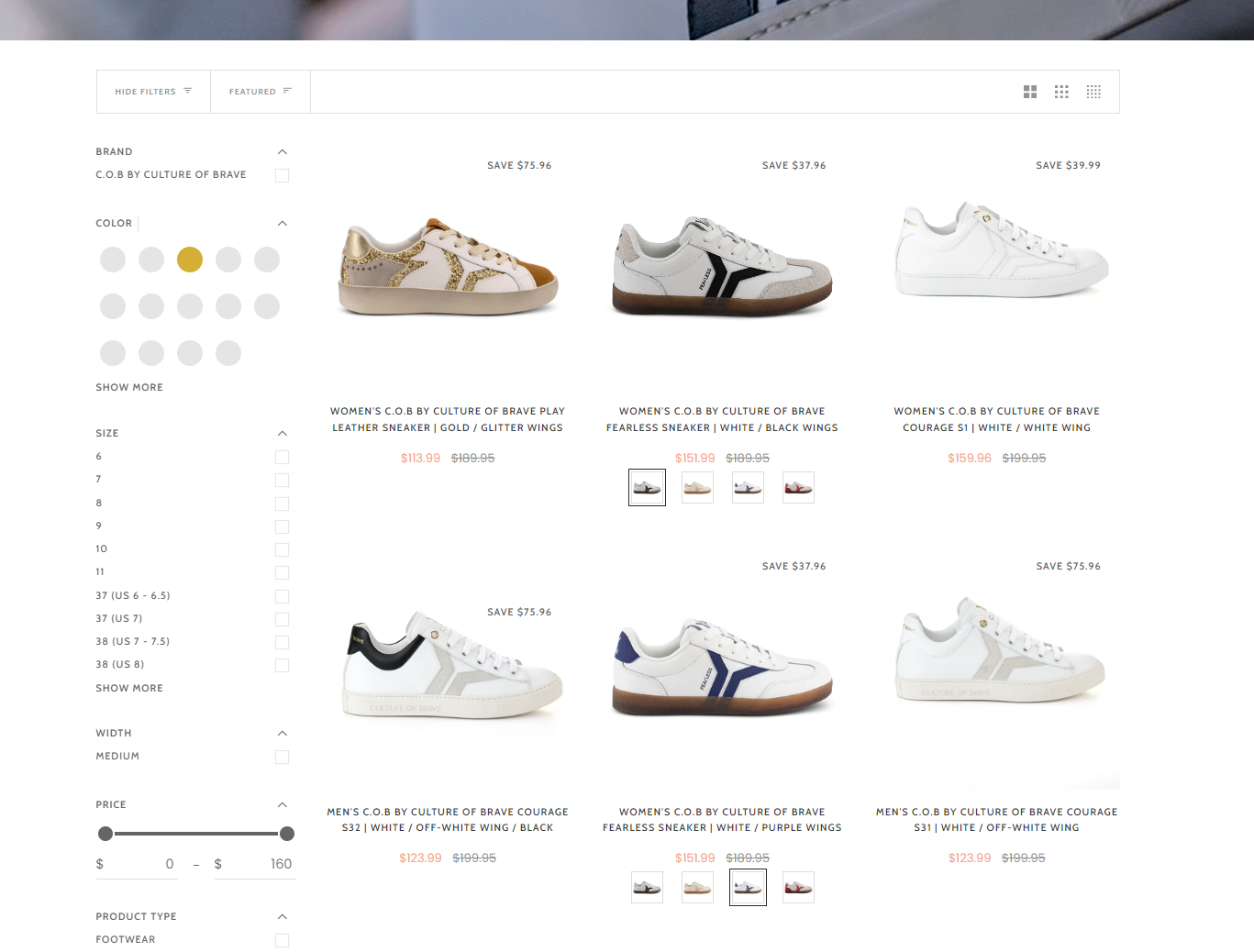The width and height of the screenshot is (1254, 952).
Task: Select the size 10 checkbox
Action: 283,550
